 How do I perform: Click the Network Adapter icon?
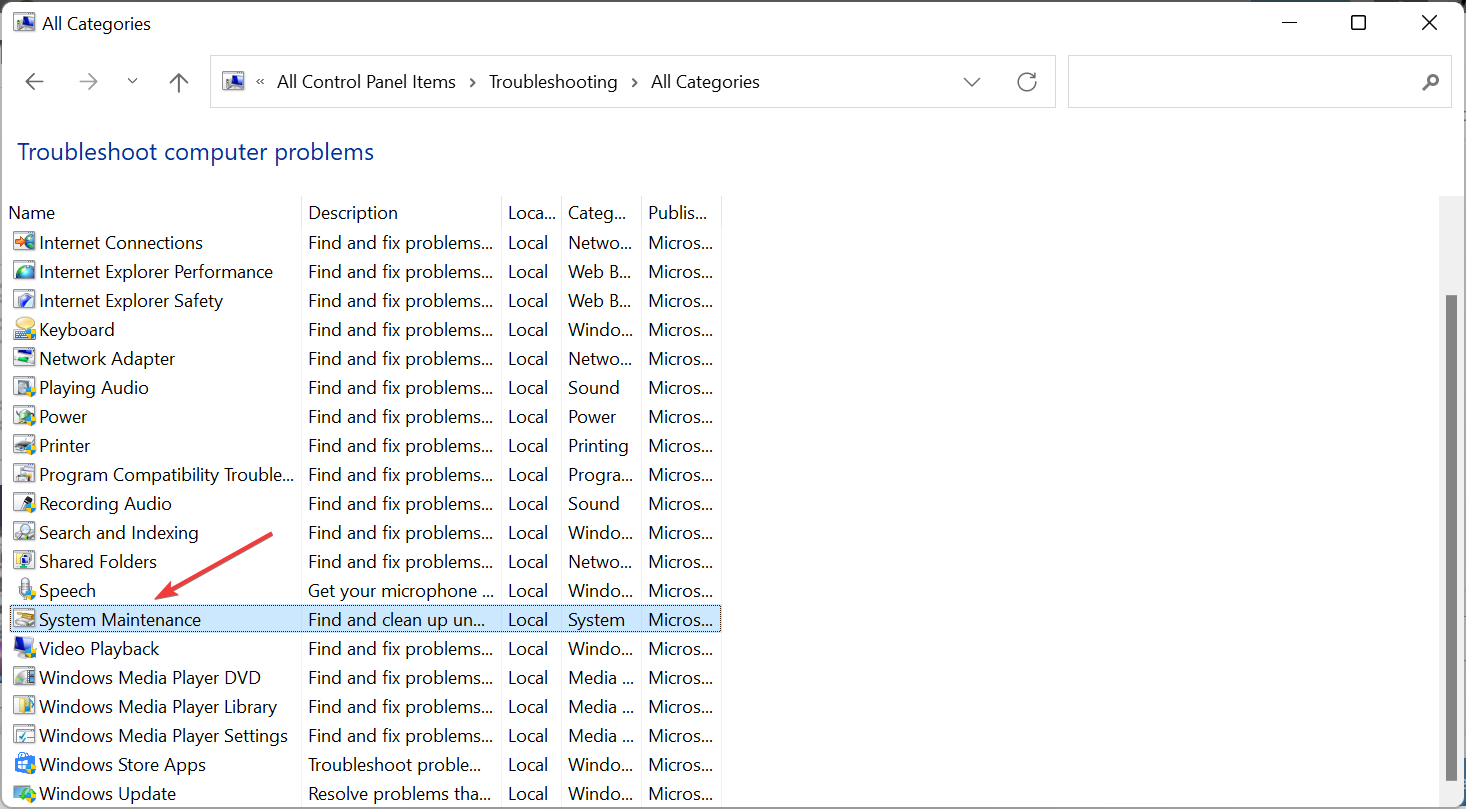(x=24, y=358)
